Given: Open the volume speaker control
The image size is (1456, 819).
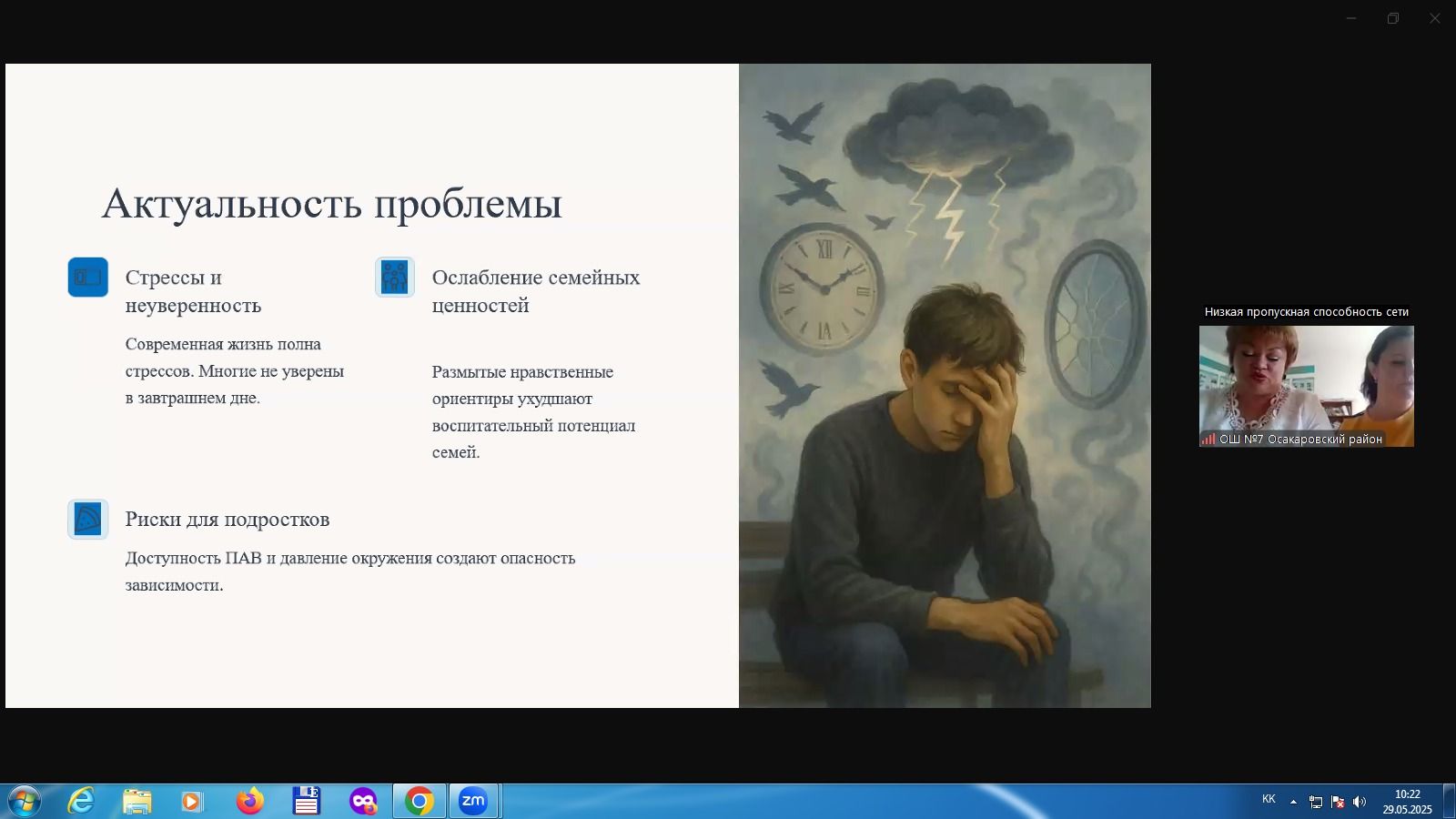Looking at the screenshot, I should (x=1360, y=802).
